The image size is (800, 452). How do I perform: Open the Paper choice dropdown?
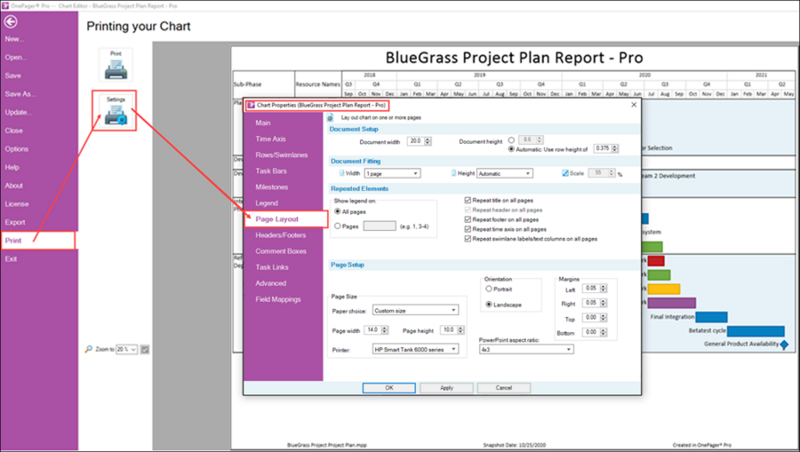click(x=415, y=310)
